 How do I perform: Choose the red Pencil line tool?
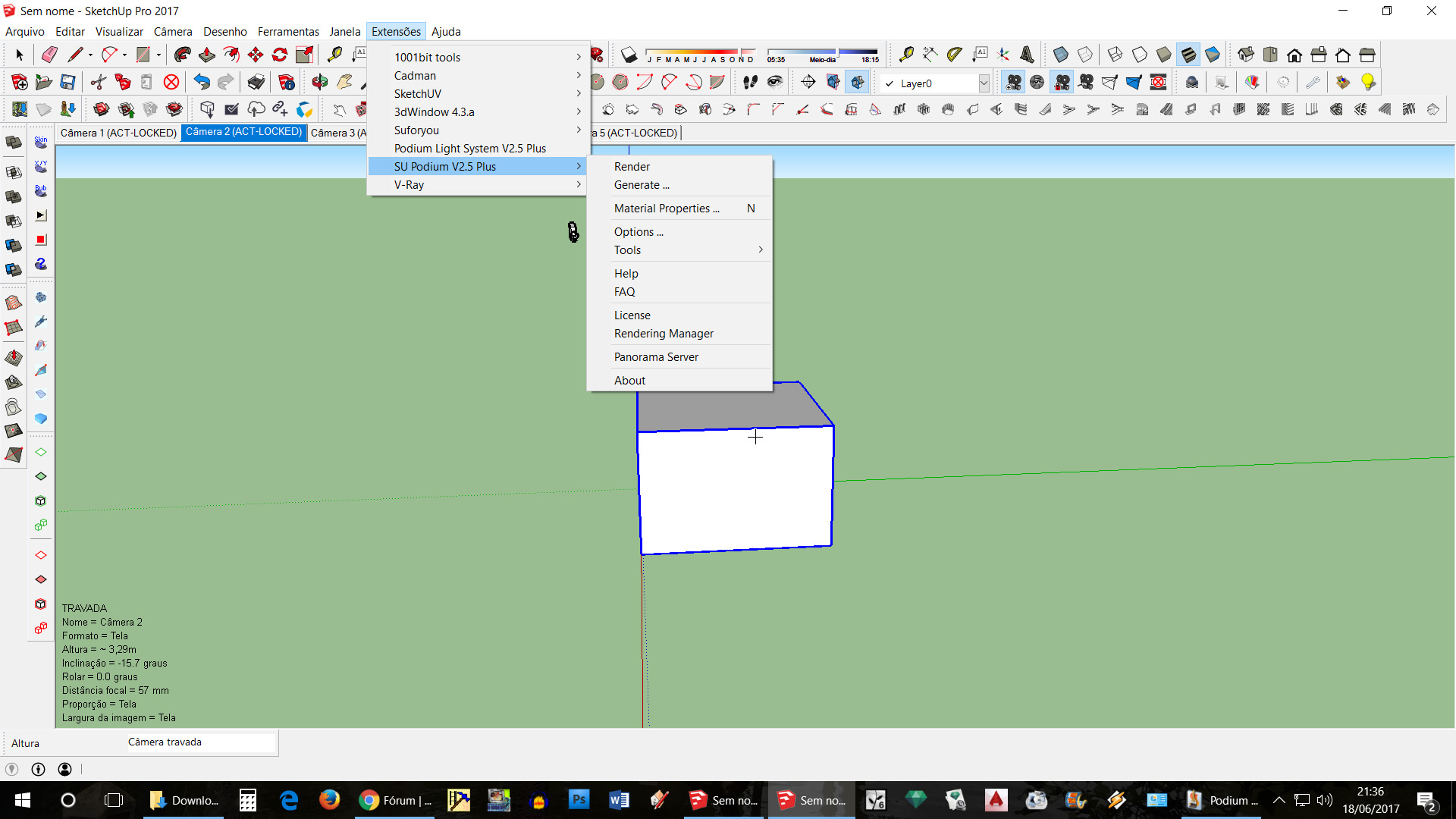pos(74,55)
